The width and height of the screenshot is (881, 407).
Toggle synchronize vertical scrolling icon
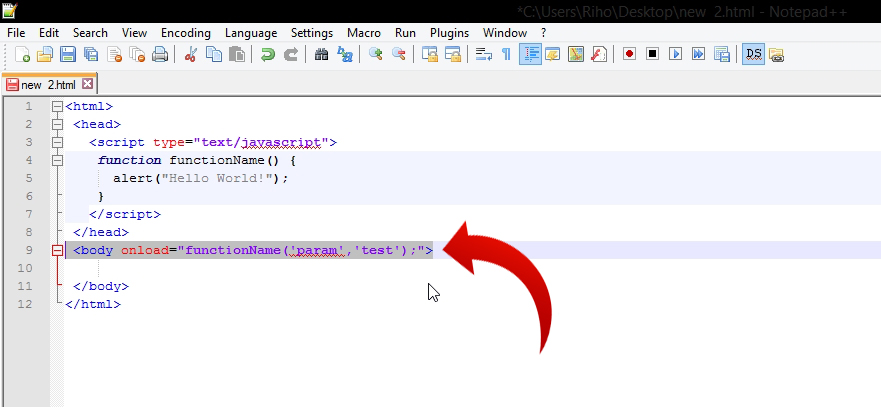(430, 55)
